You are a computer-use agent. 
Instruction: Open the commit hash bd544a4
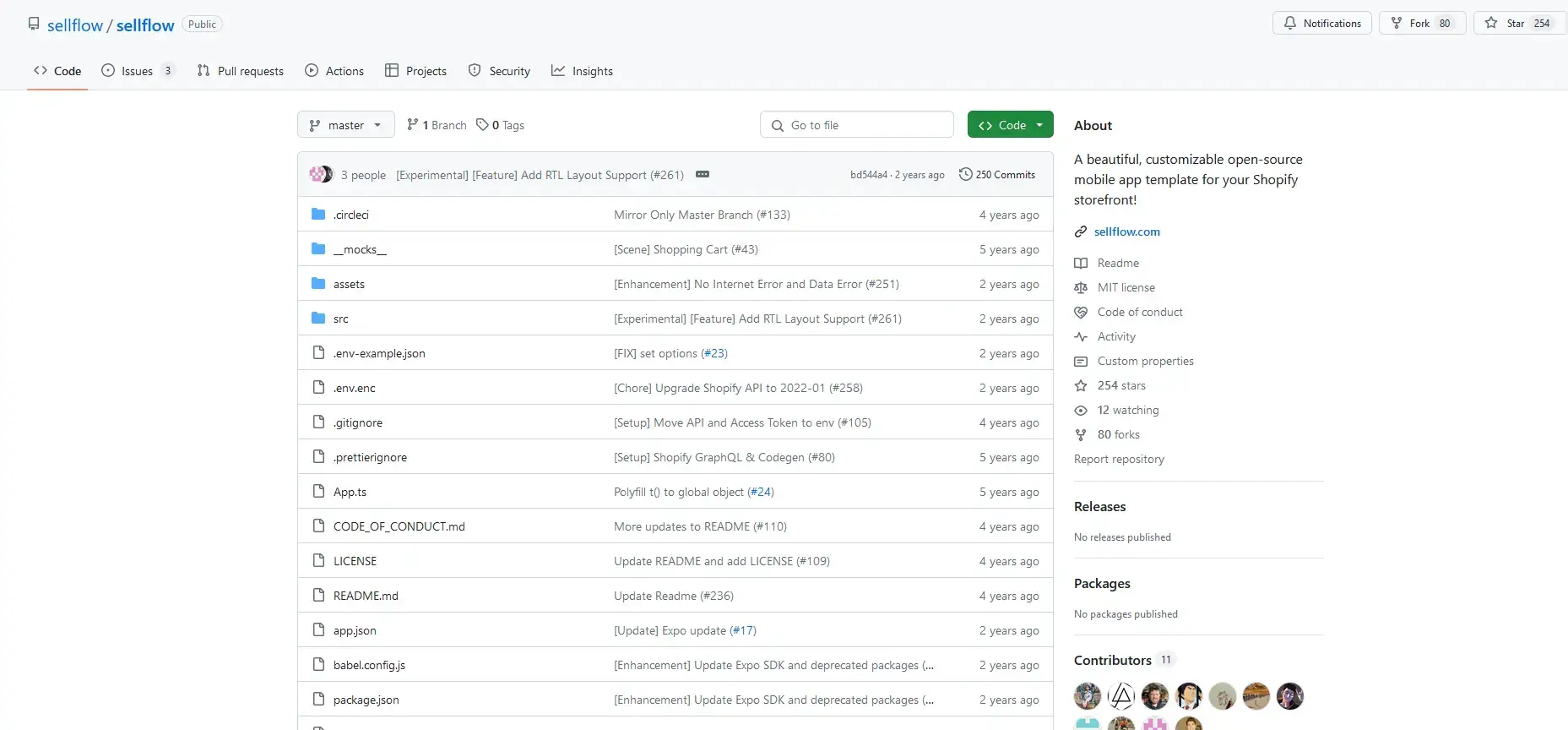click(x=869, y=175)
